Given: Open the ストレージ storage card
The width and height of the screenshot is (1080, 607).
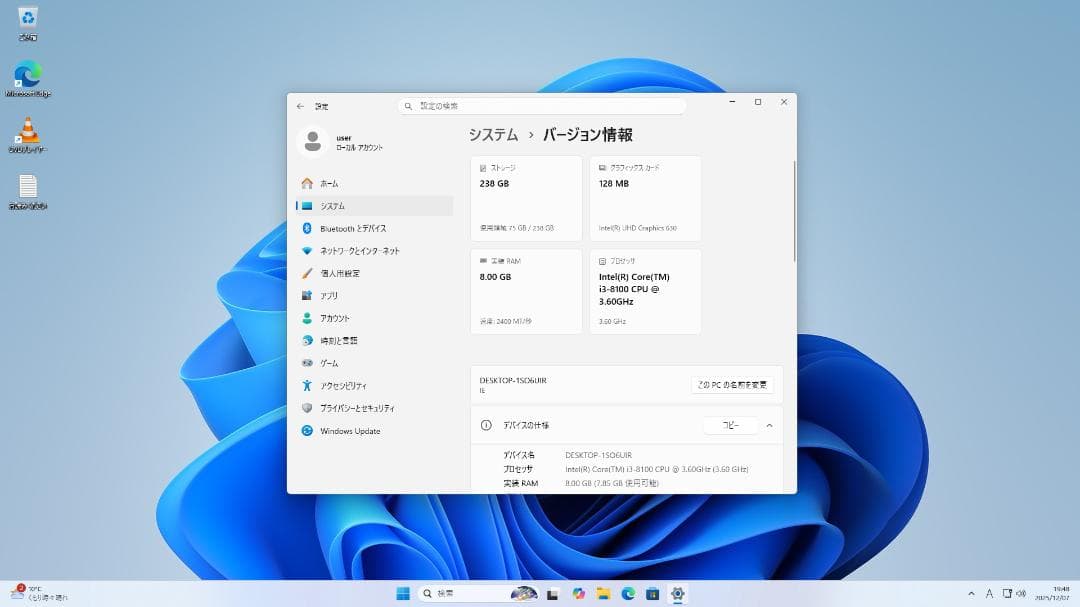Looking at the screenshot, I should pos(525,196).
